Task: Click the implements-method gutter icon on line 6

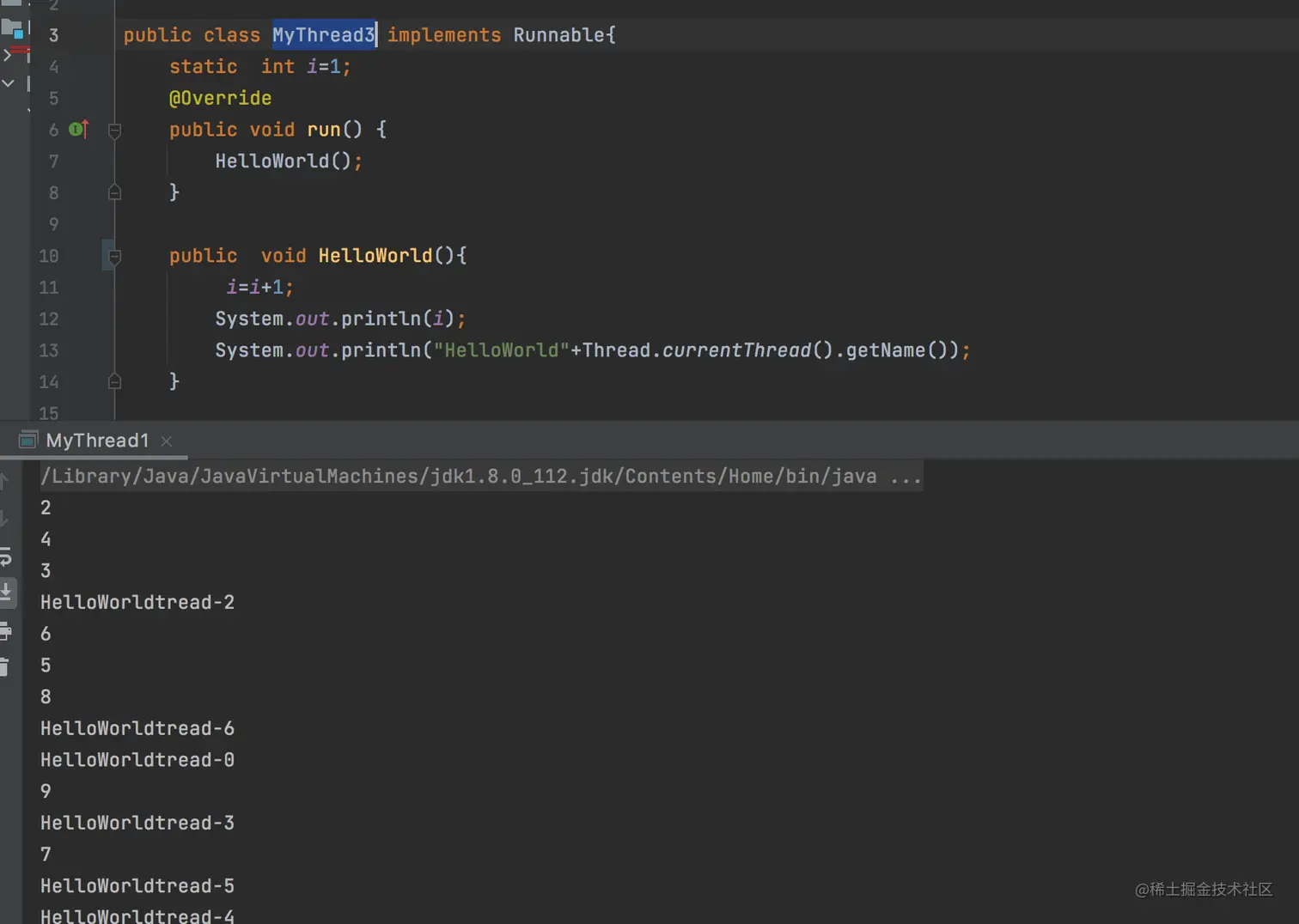Action: (78, 130)
